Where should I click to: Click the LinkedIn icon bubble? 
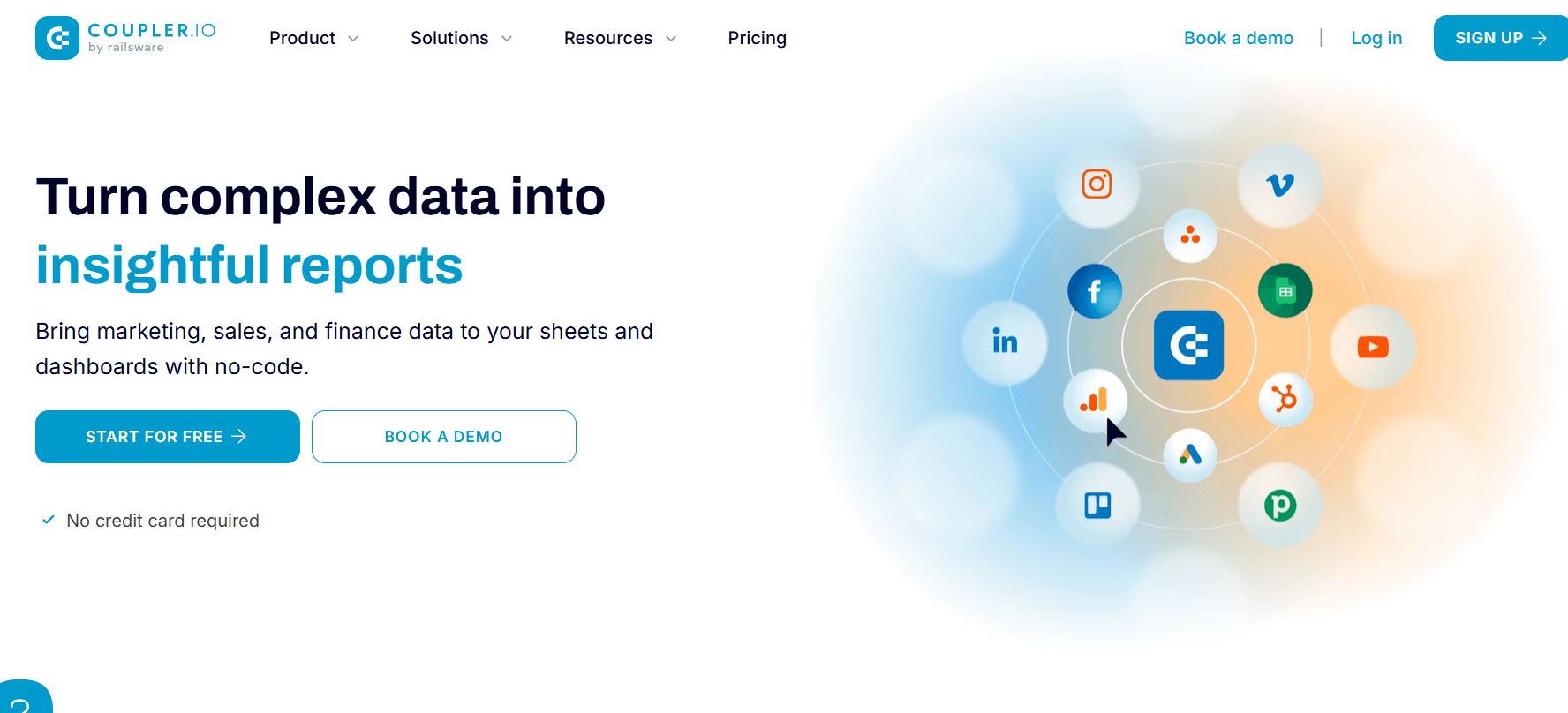tap(1005, 342)
